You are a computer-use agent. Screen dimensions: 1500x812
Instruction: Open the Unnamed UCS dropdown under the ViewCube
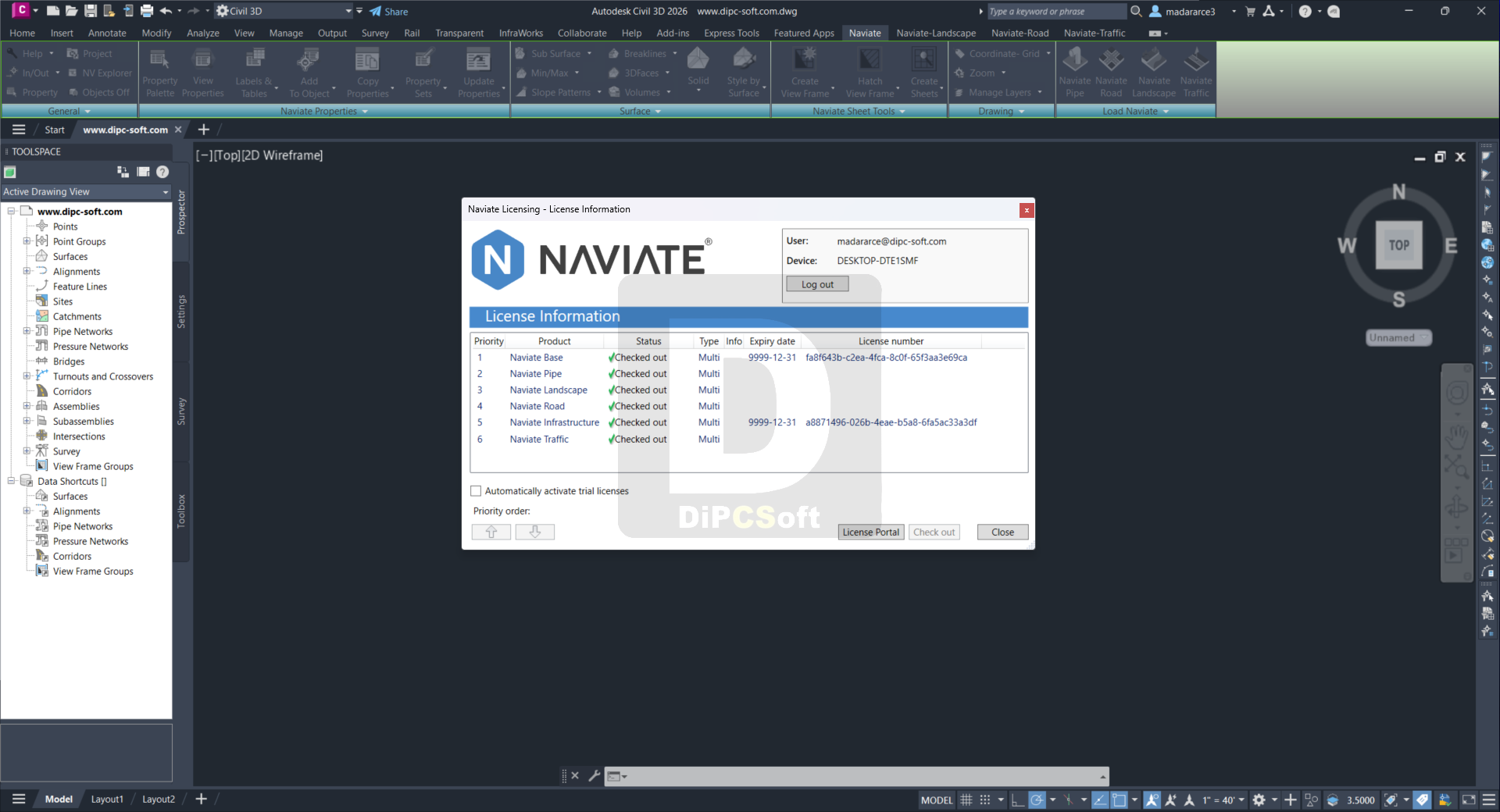[x=1398, y=337]
